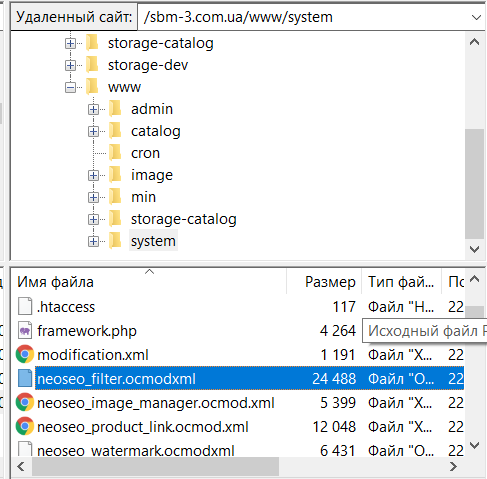The image size is (487, 479).
Task: Click the remote site path input field
Action: (305, 17)
